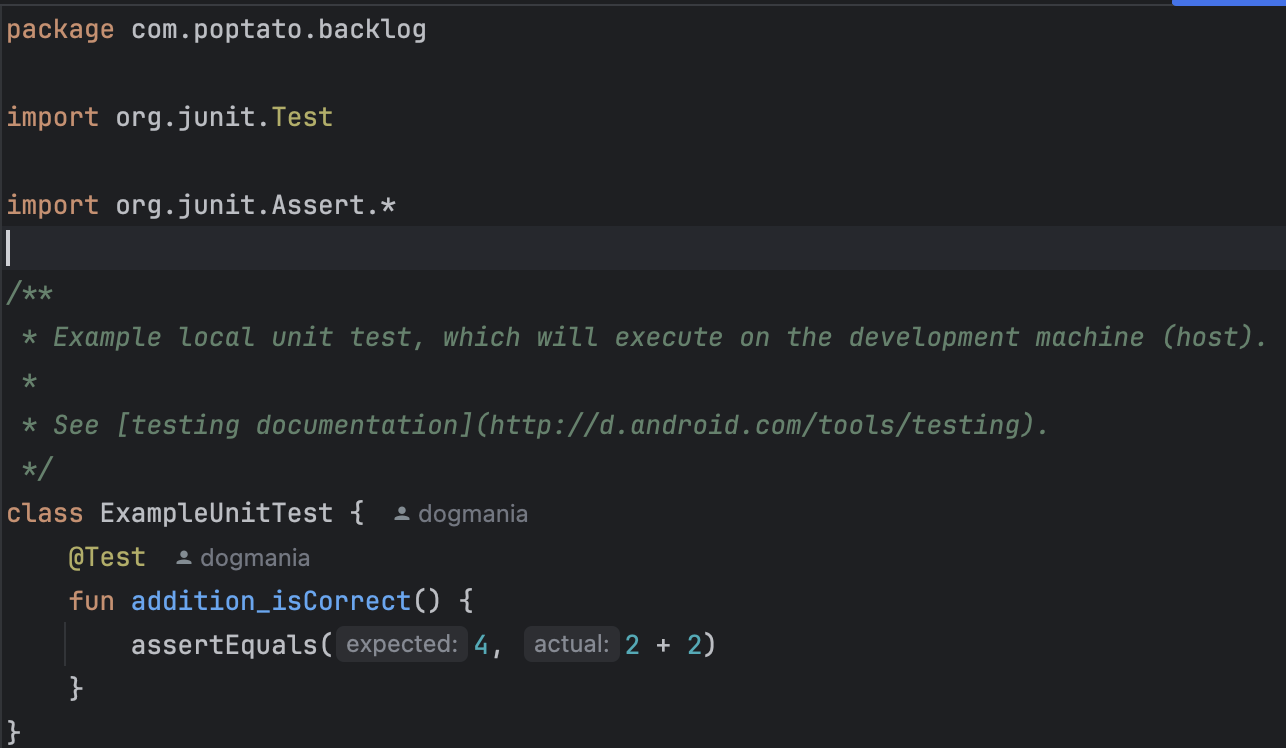Click the 'dogmania' author label on class line
Screen dimensions: 1286x748
point(473,513)
